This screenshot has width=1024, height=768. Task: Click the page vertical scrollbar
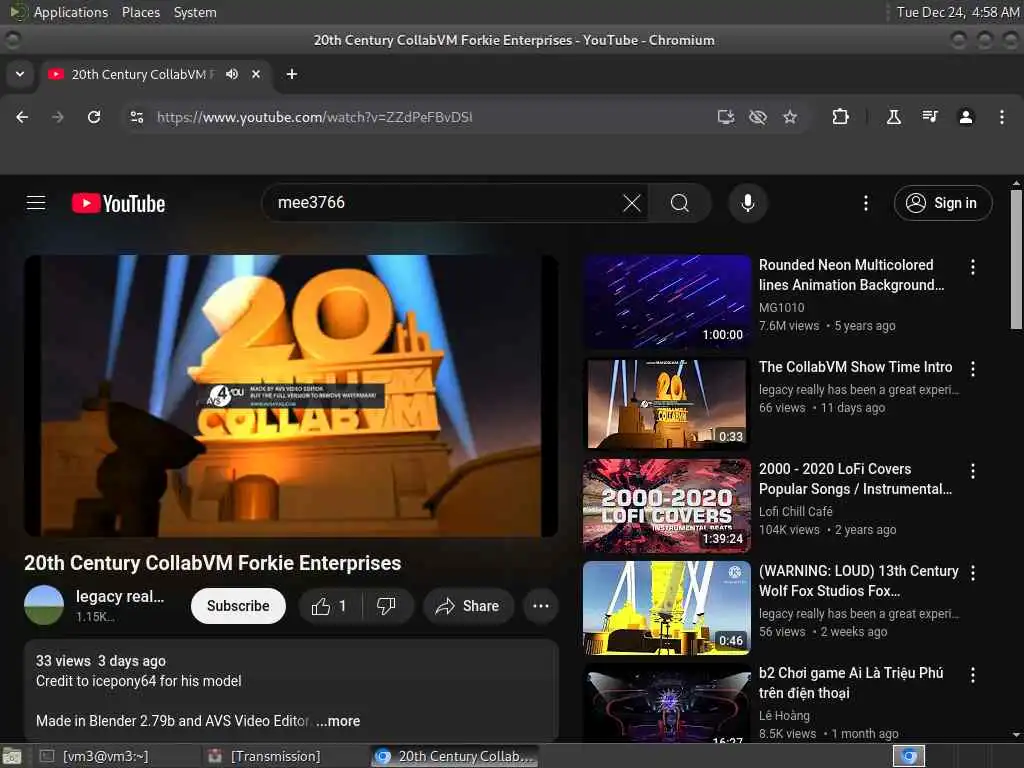1016,259
